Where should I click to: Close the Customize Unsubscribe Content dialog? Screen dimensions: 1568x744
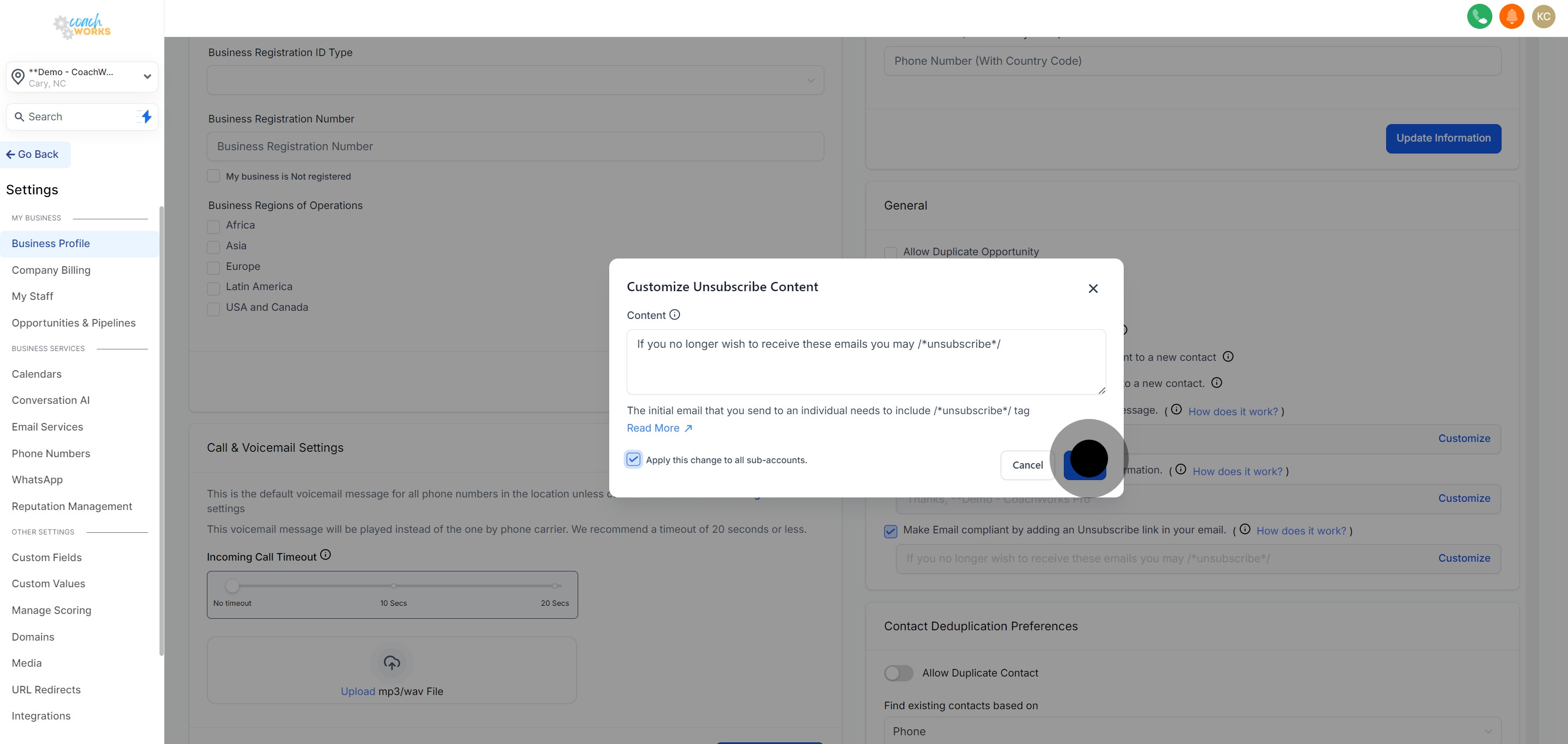pos(1093,288)
